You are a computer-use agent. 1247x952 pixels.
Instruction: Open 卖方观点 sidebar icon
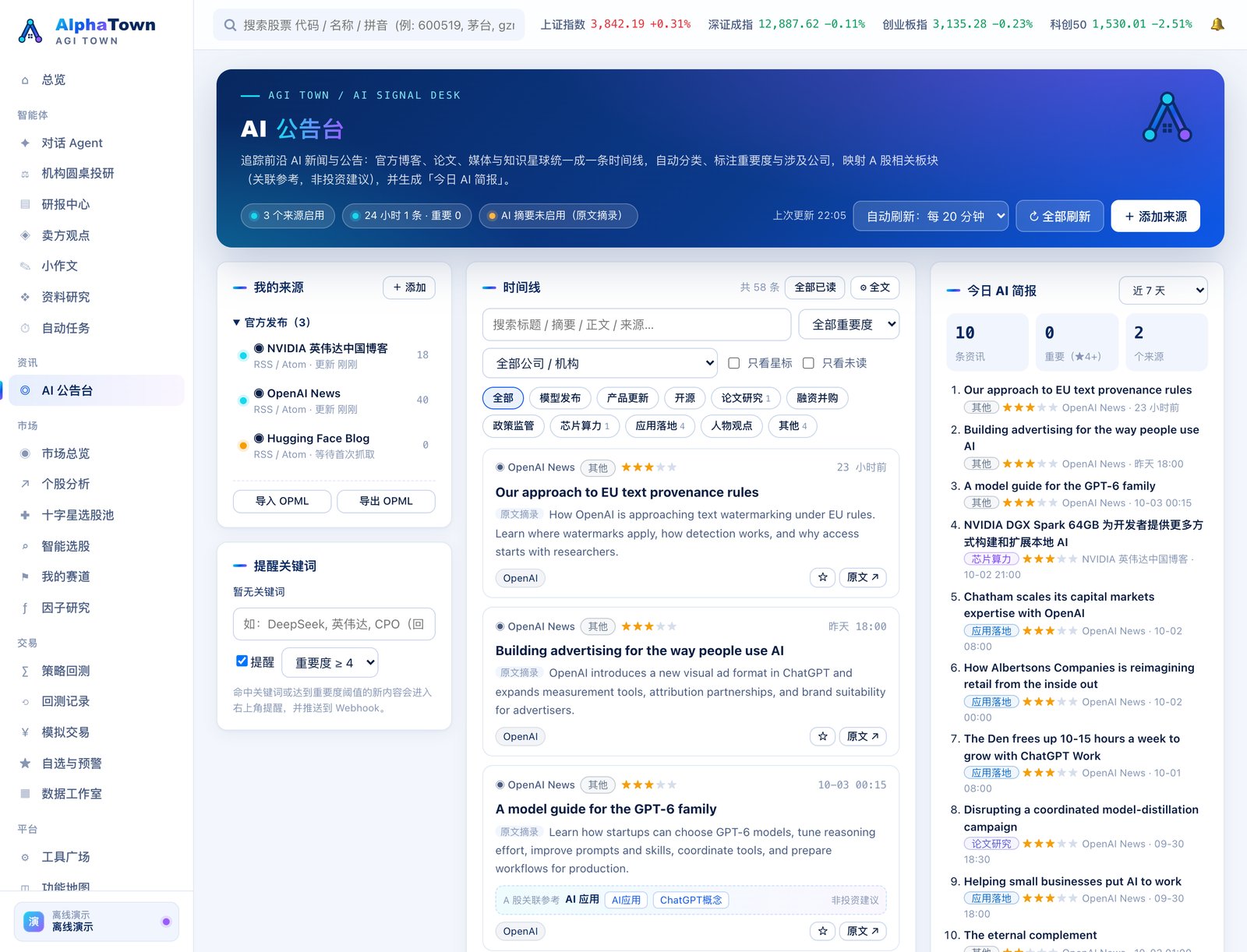25,235
